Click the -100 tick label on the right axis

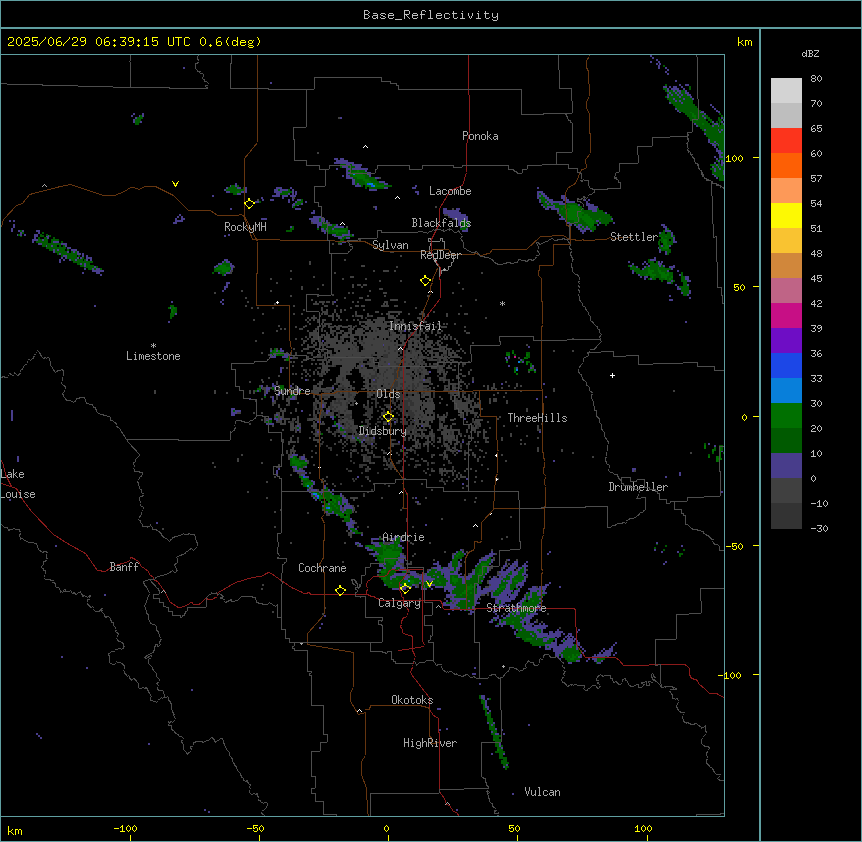(x=731, y=675)
